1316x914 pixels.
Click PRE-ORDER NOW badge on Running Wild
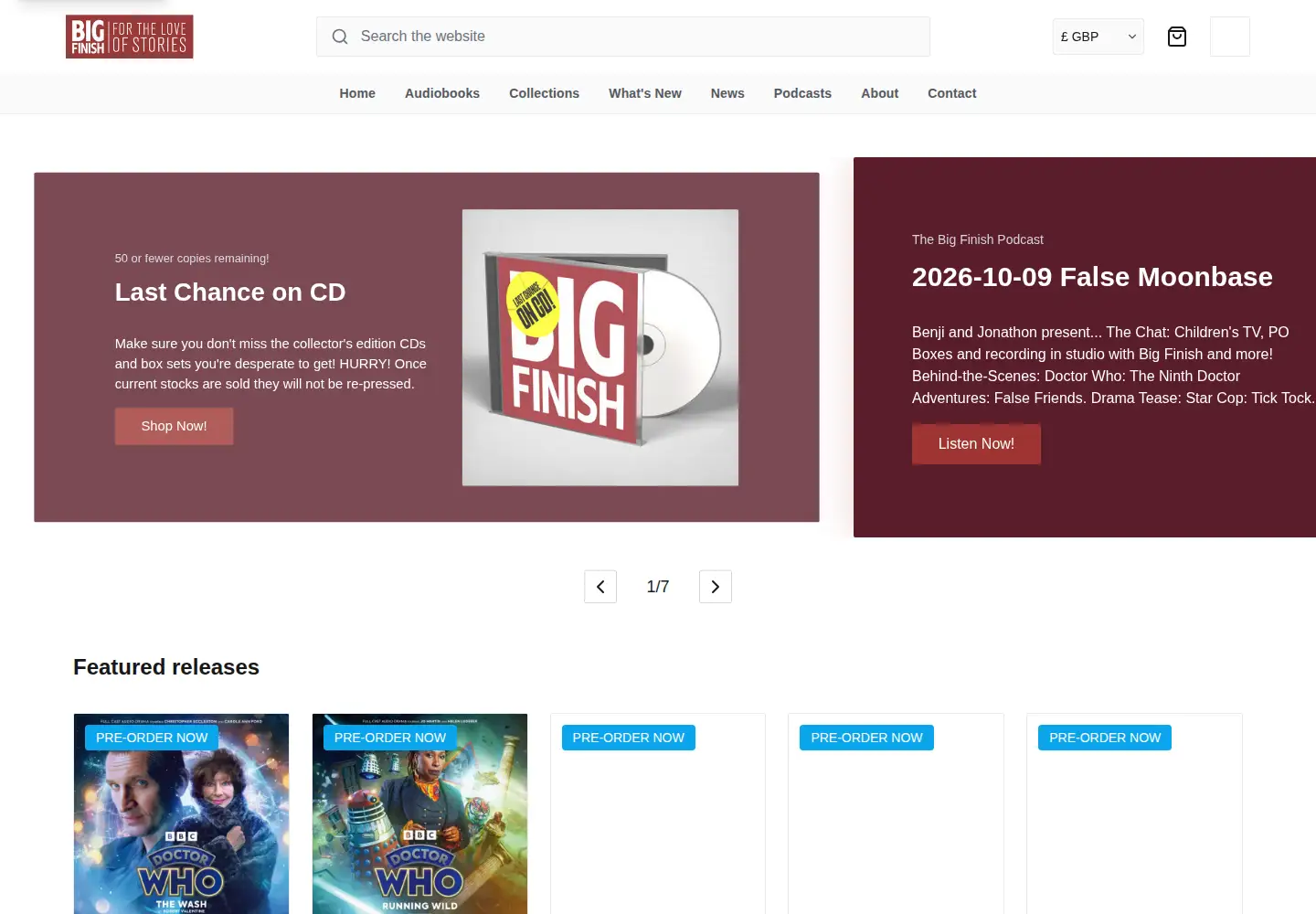(x=390, y=738)
